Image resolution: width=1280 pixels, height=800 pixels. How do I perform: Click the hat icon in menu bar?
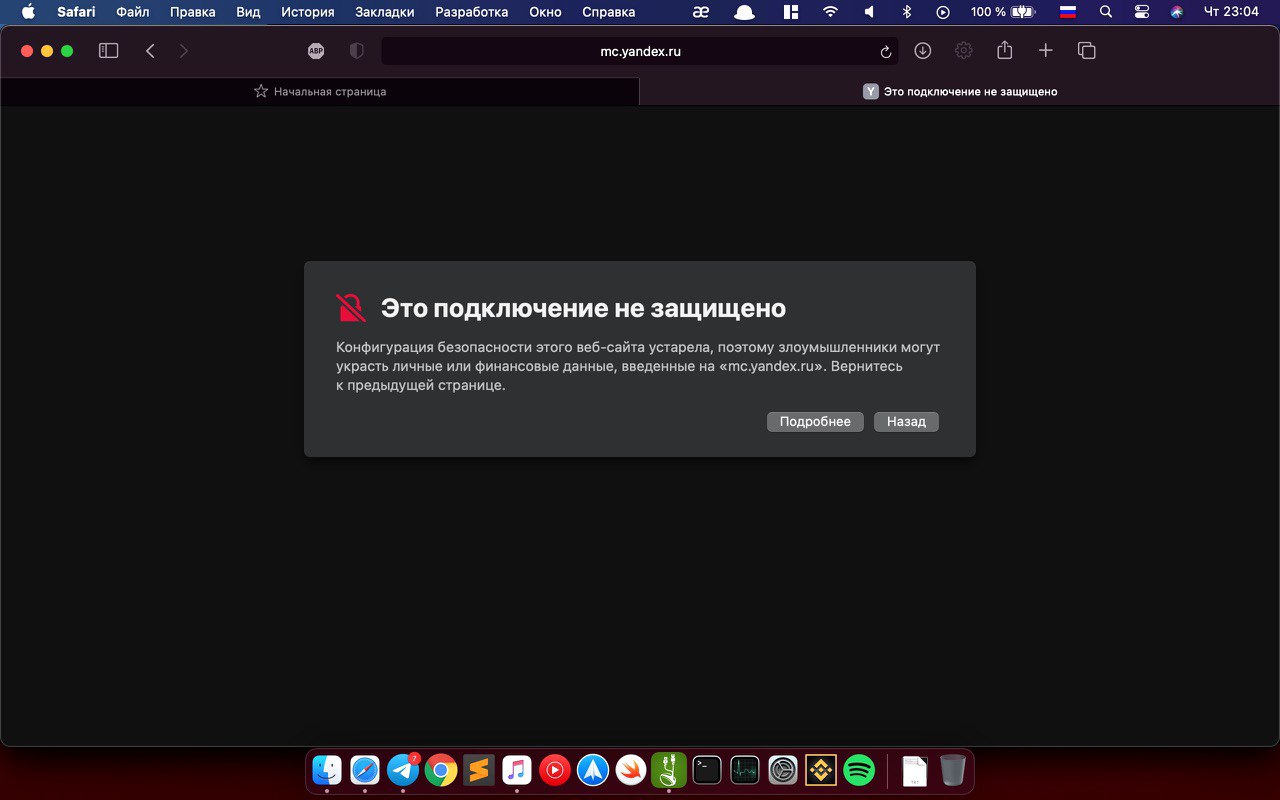point(745,12)
